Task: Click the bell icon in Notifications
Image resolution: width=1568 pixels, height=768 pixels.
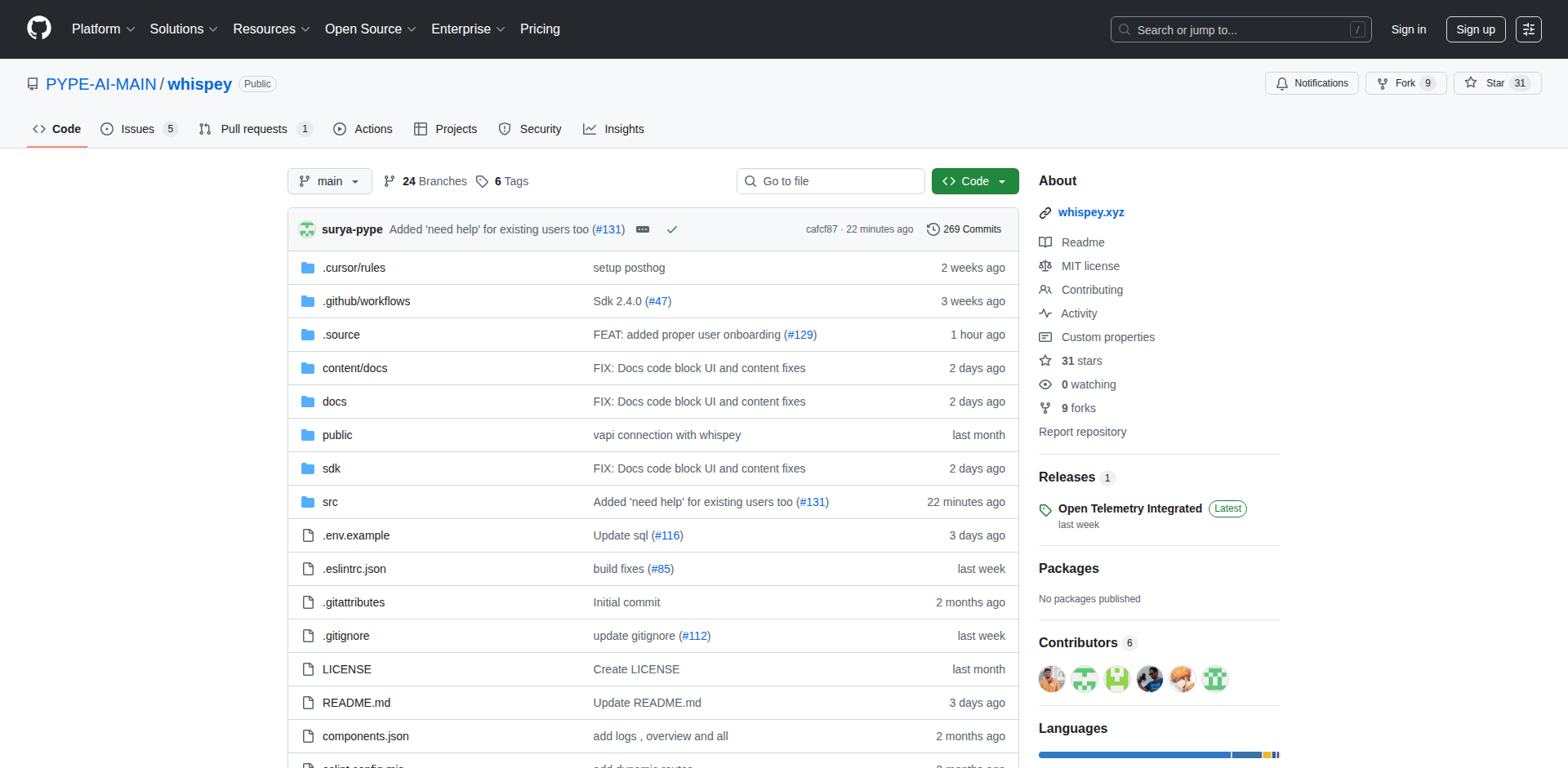Action: click(1282, 83)
